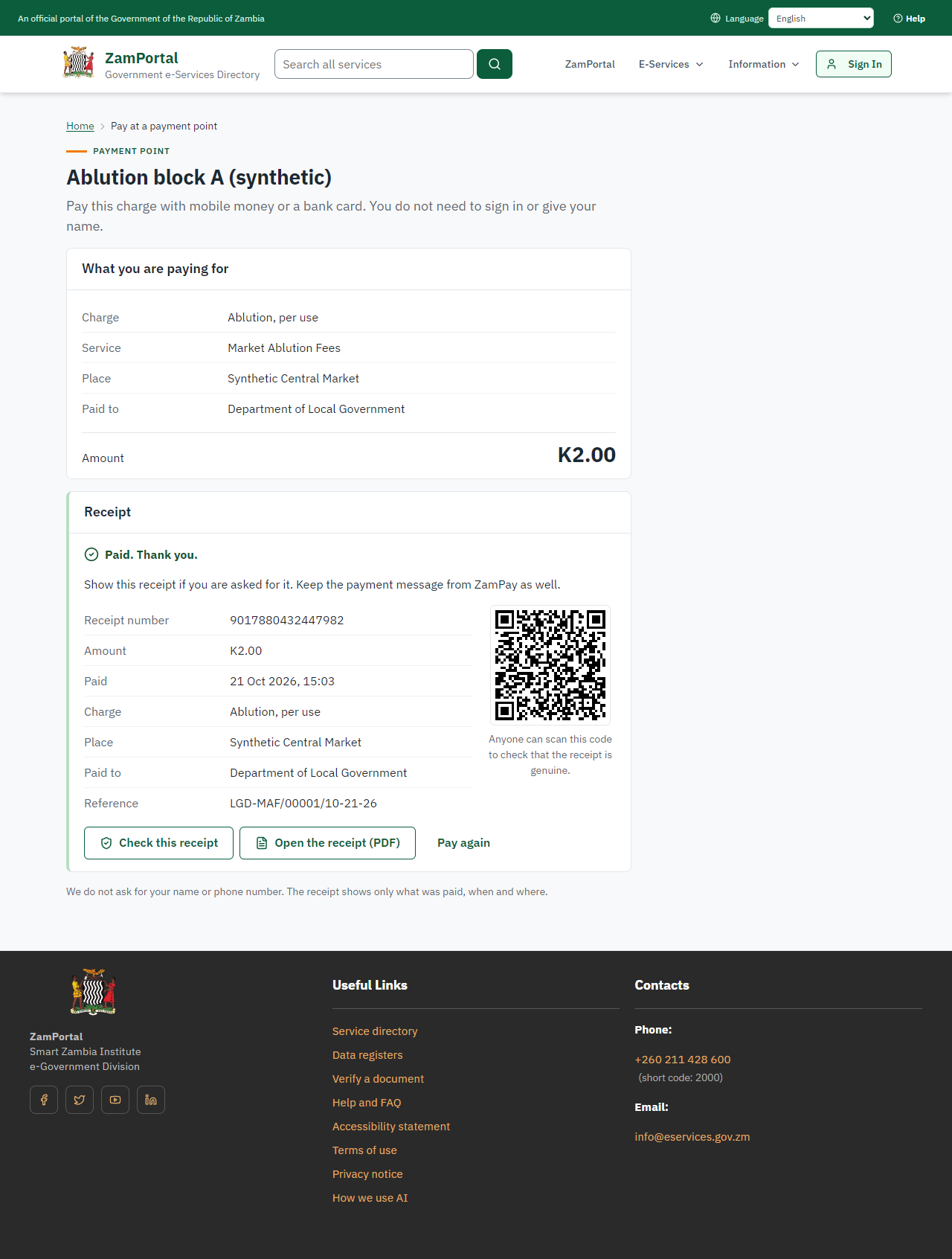Expand the E-Services menu

tap(671, 64)
